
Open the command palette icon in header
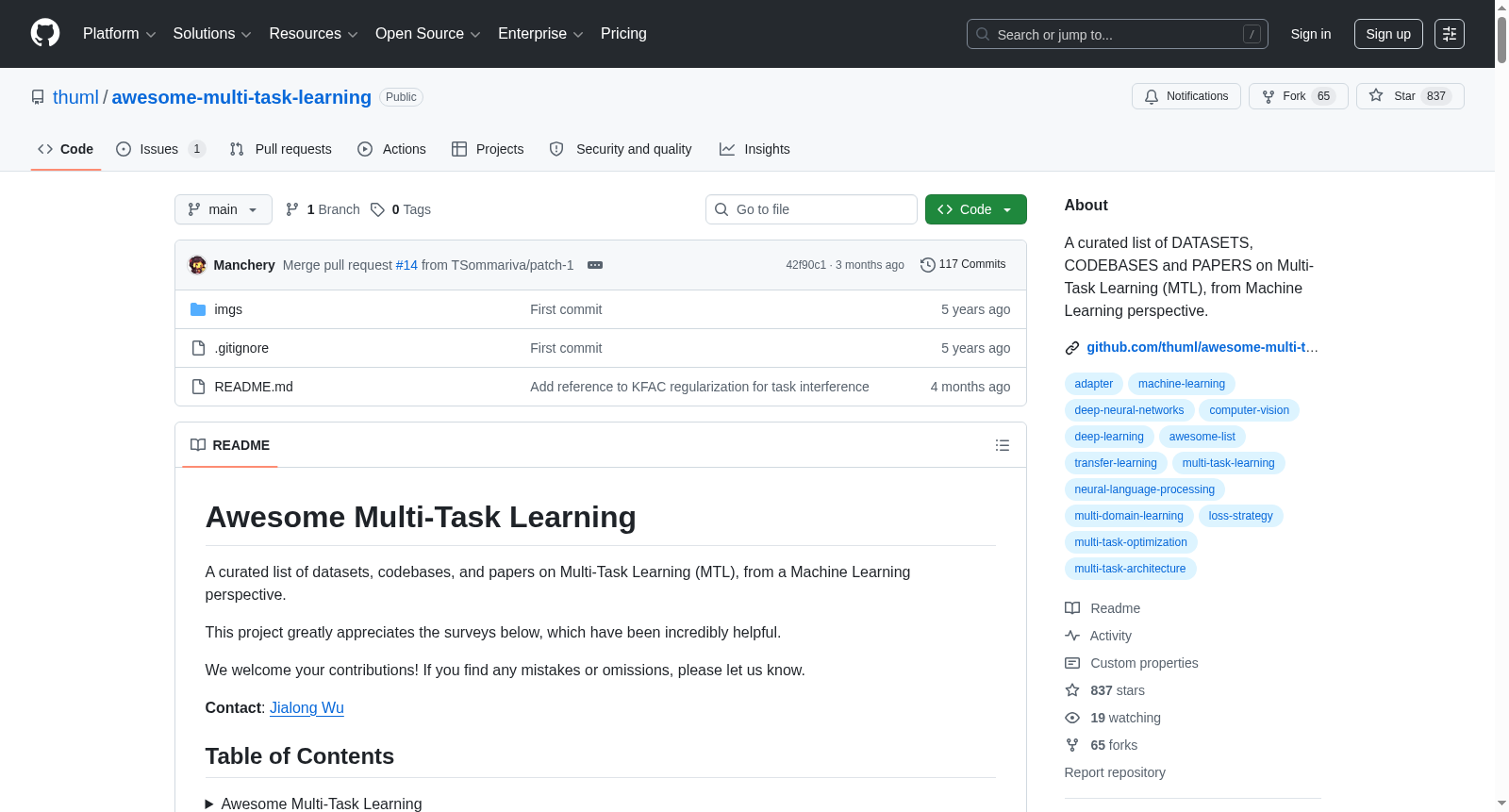[1450, 34]
